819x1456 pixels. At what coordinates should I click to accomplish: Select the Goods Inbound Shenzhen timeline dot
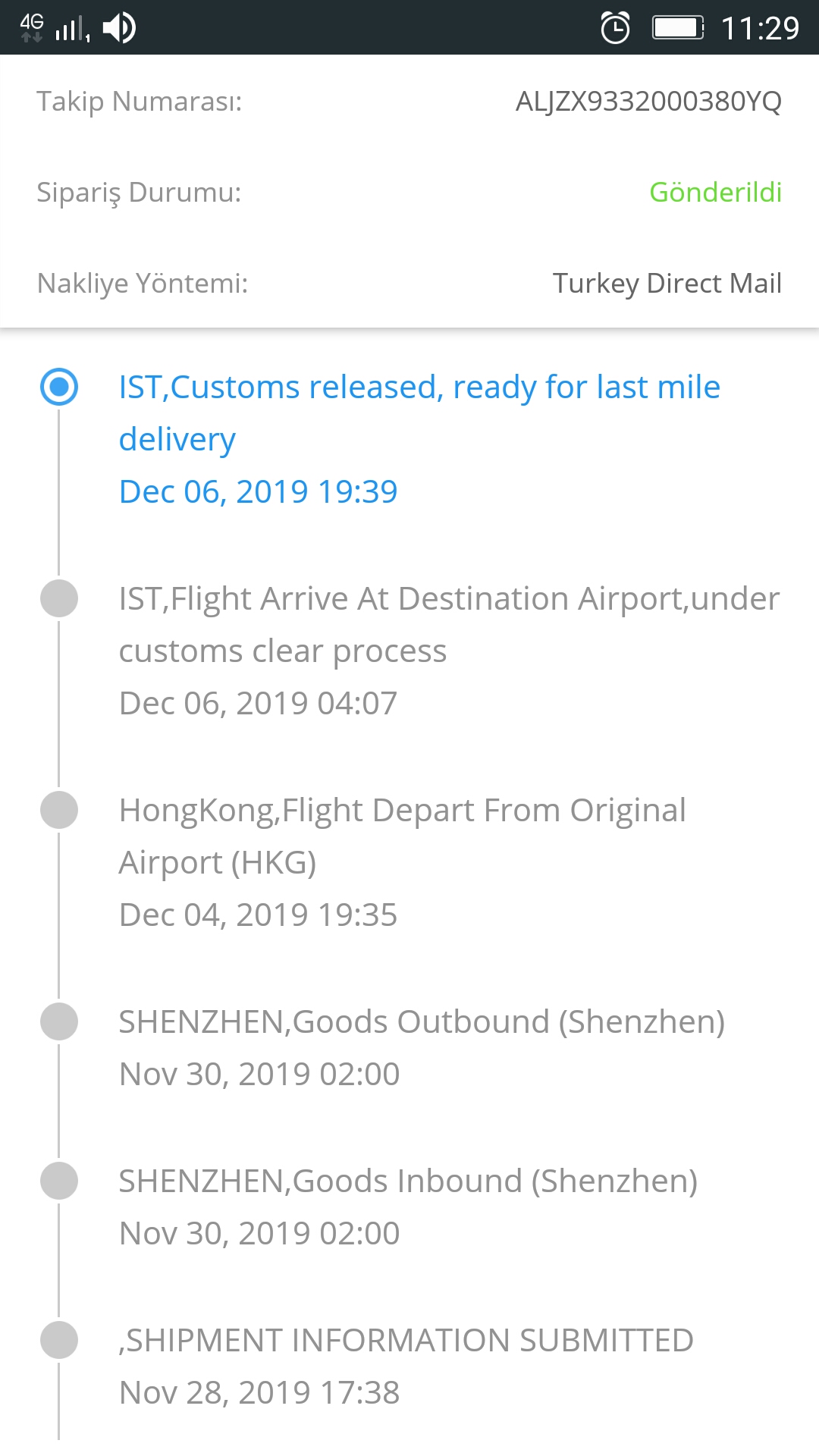point(59,1181)
